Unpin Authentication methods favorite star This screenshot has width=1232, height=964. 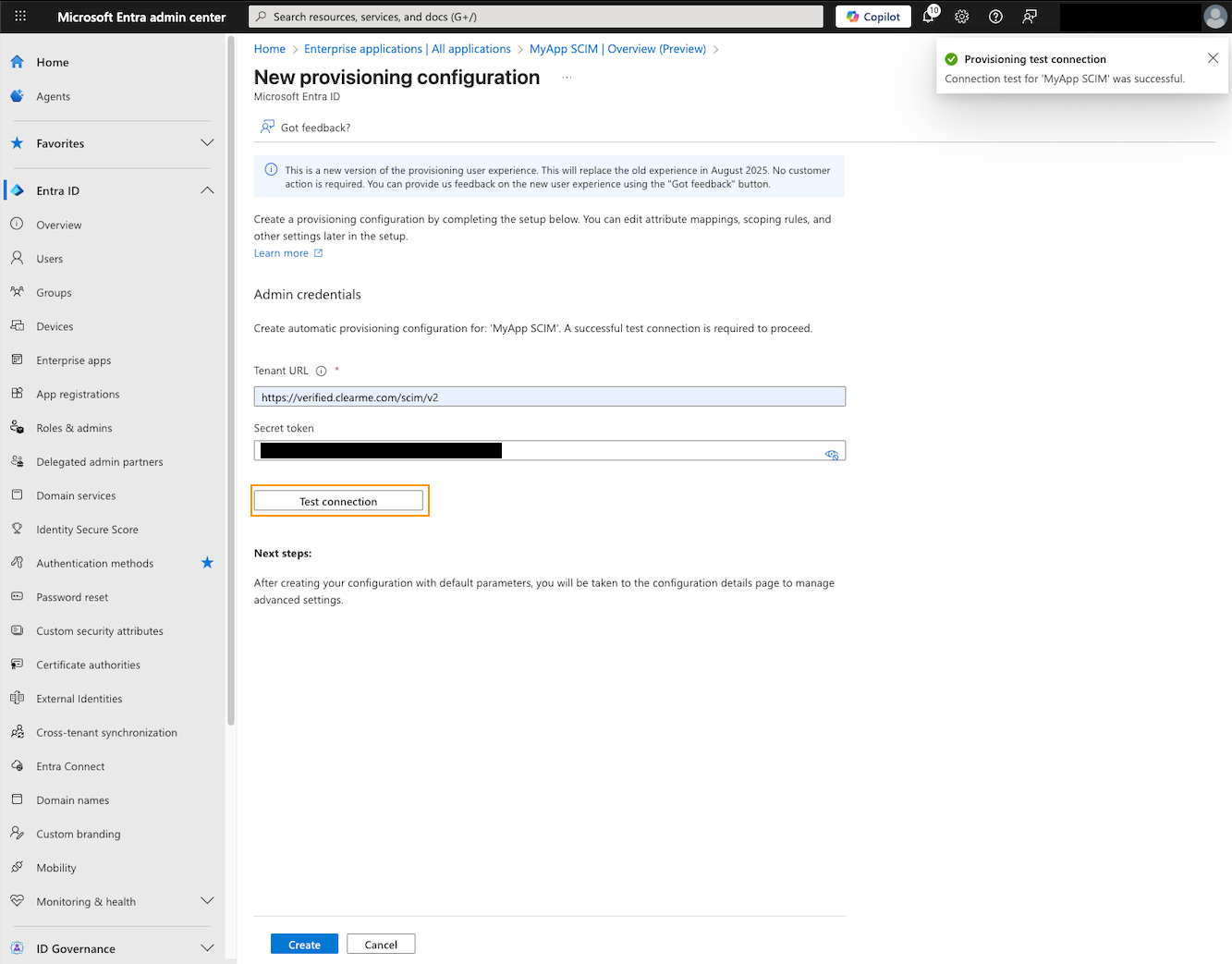pos(207,563)
